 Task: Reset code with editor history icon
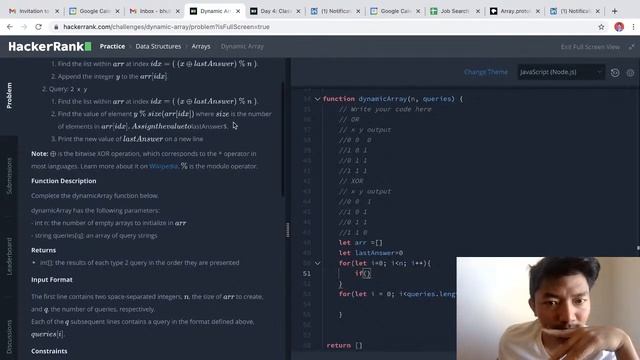[615, 73]
